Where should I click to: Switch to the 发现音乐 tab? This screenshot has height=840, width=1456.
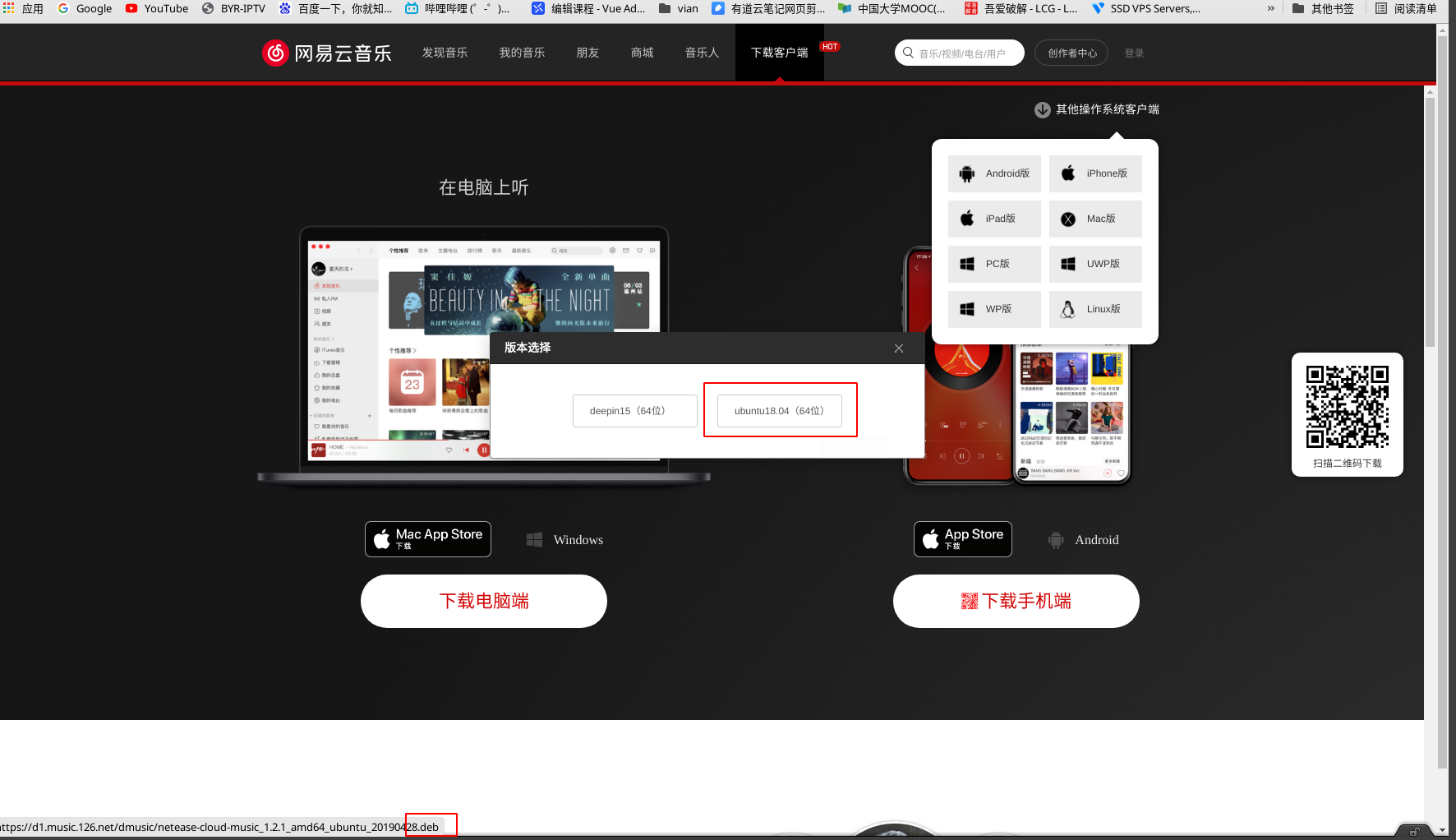[x=444, y=52]
